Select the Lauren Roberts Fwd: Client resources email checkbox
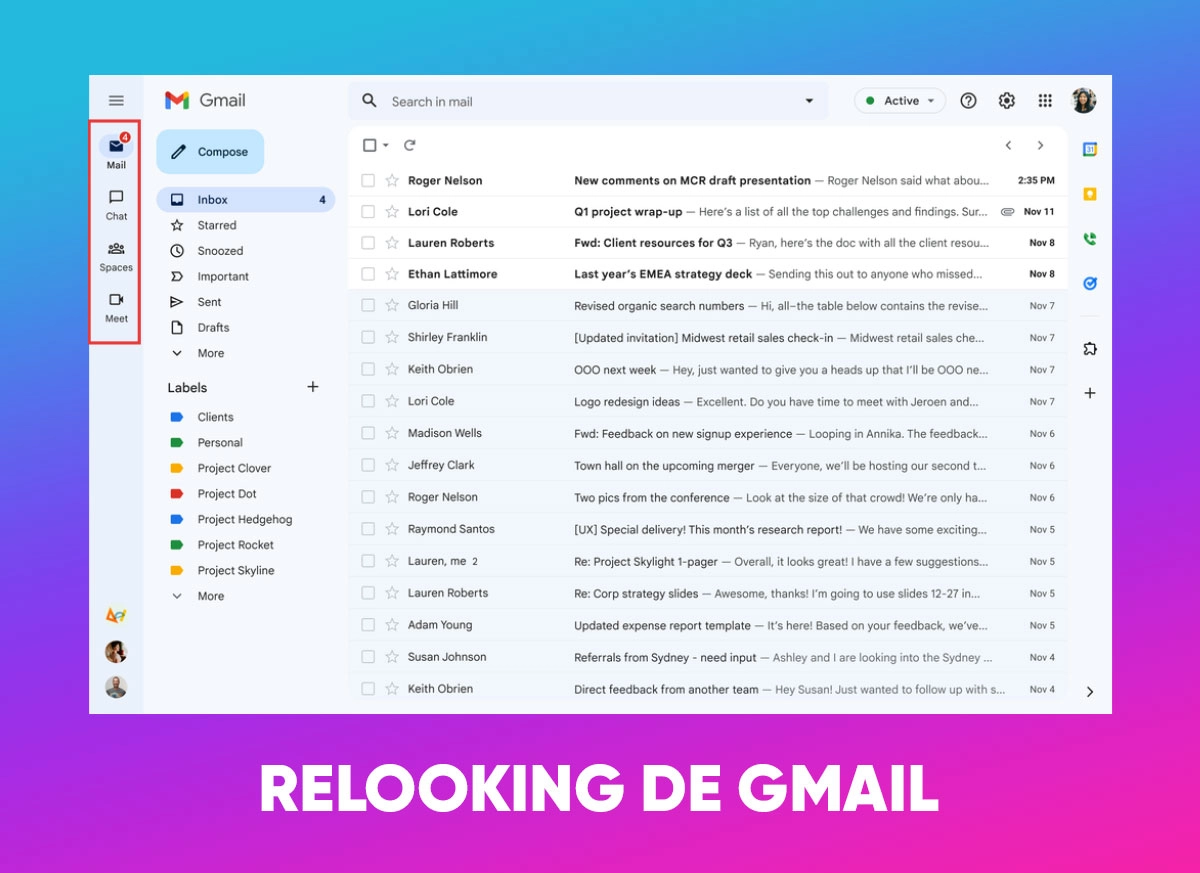The width and height of the screenshot is (1200, 873). point(368,243)
